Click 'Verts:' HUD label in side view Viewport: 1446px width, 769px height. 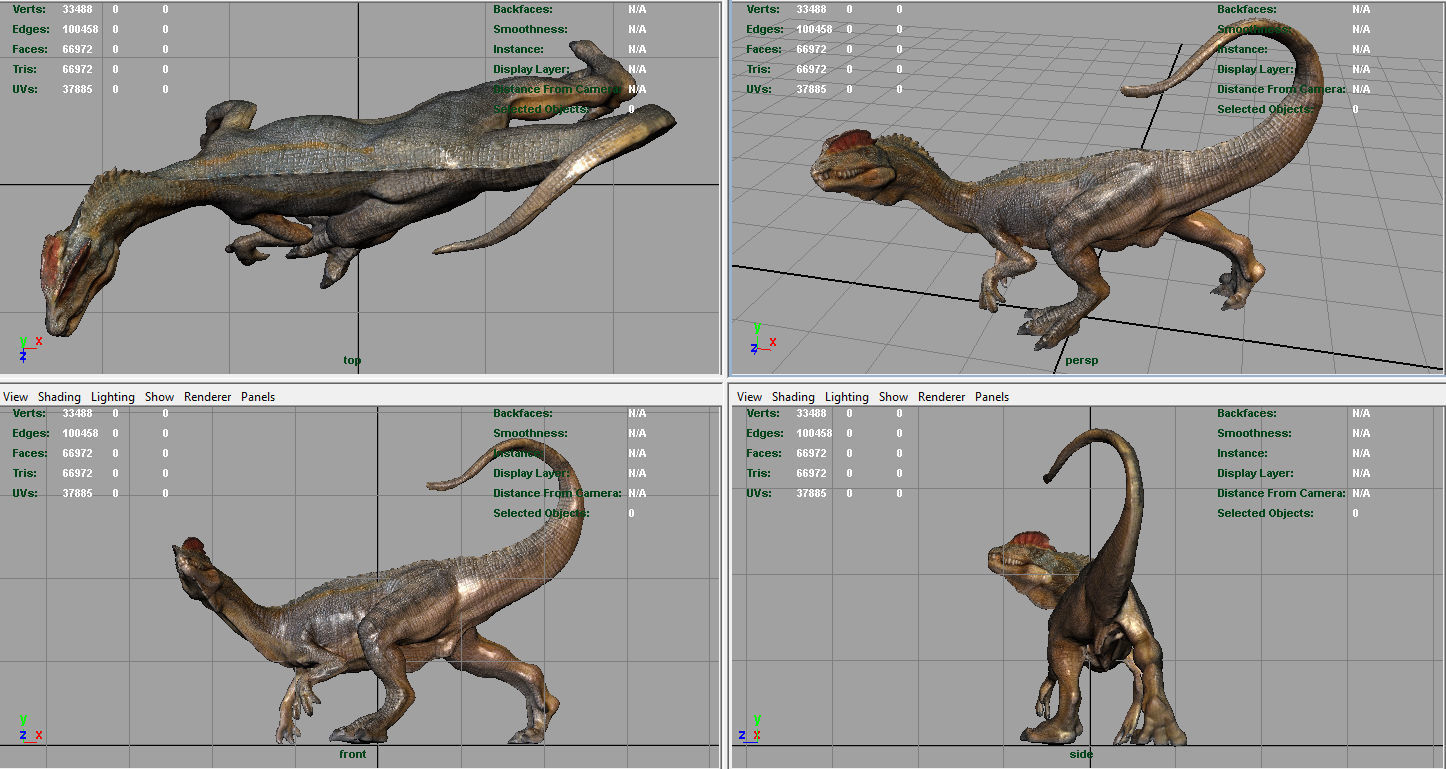(763, 413)
